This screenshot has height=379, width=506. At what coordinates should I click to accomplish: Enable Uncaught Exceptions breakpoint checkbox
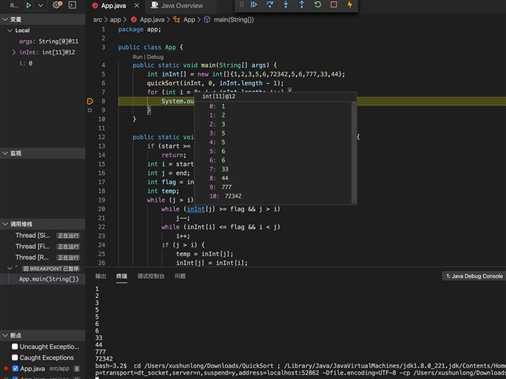pyautogui.click(x=15, y=347)
